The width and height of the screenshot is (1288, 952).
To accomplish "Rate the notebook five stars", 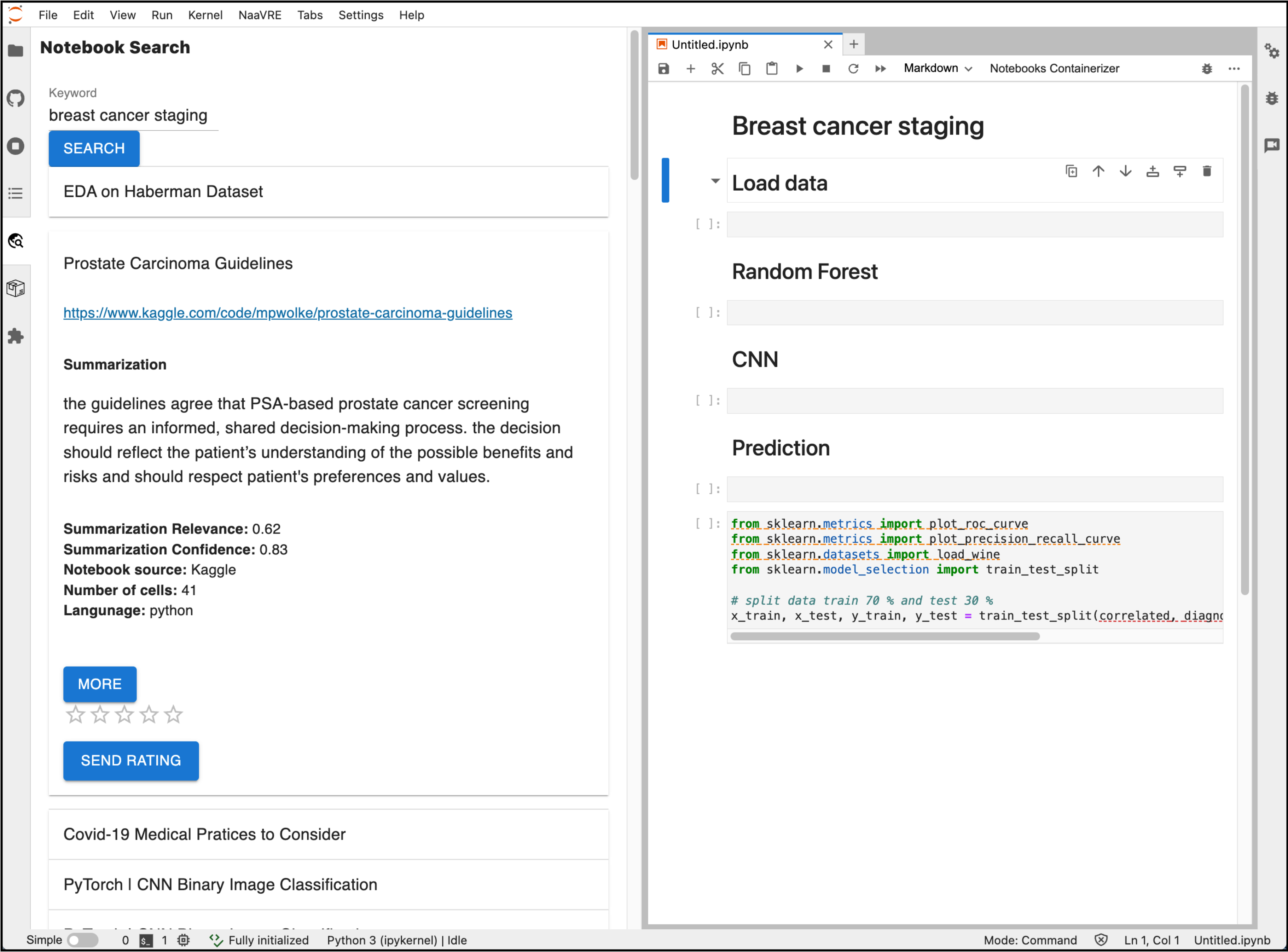I will click(173, 715).
